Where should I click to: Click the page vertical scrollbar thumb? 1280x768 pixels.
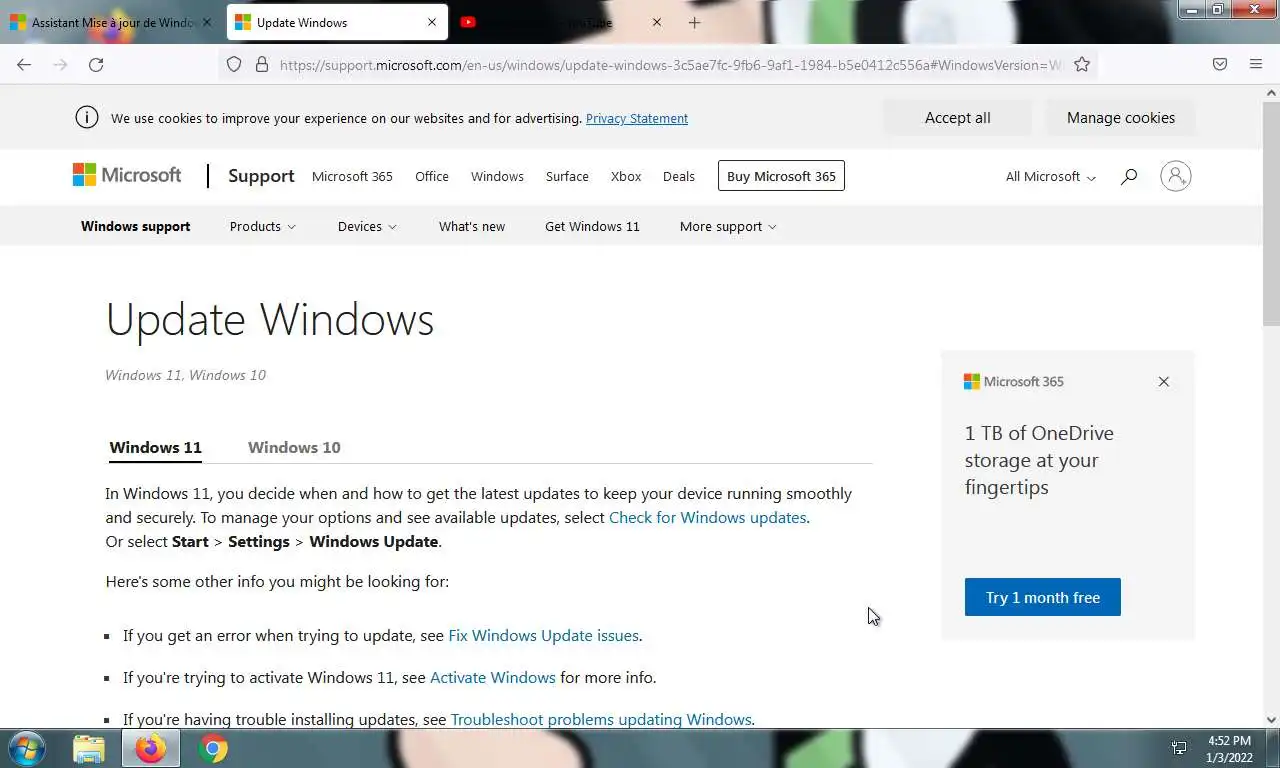click(1271, 212)
